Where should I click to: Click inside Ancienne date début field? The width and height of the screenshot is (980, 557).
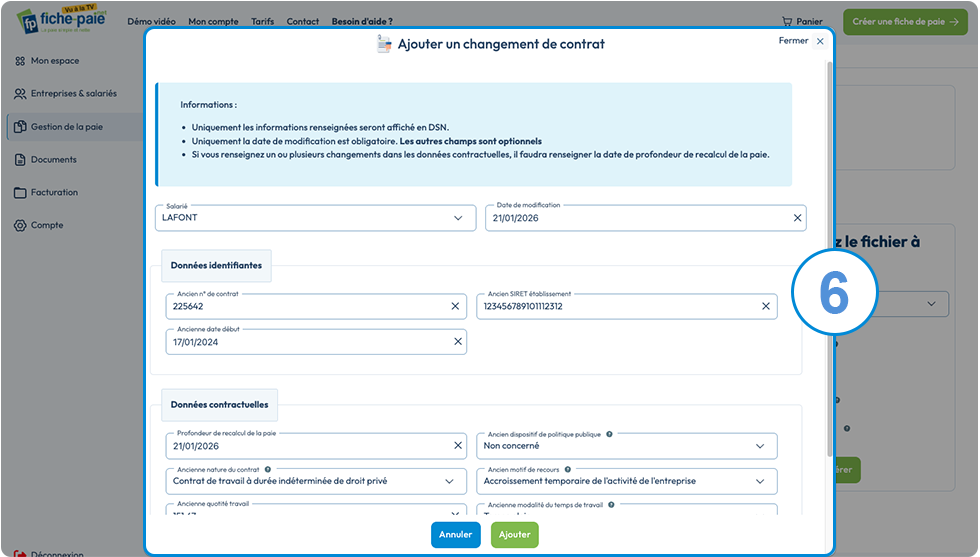(316, 342)
